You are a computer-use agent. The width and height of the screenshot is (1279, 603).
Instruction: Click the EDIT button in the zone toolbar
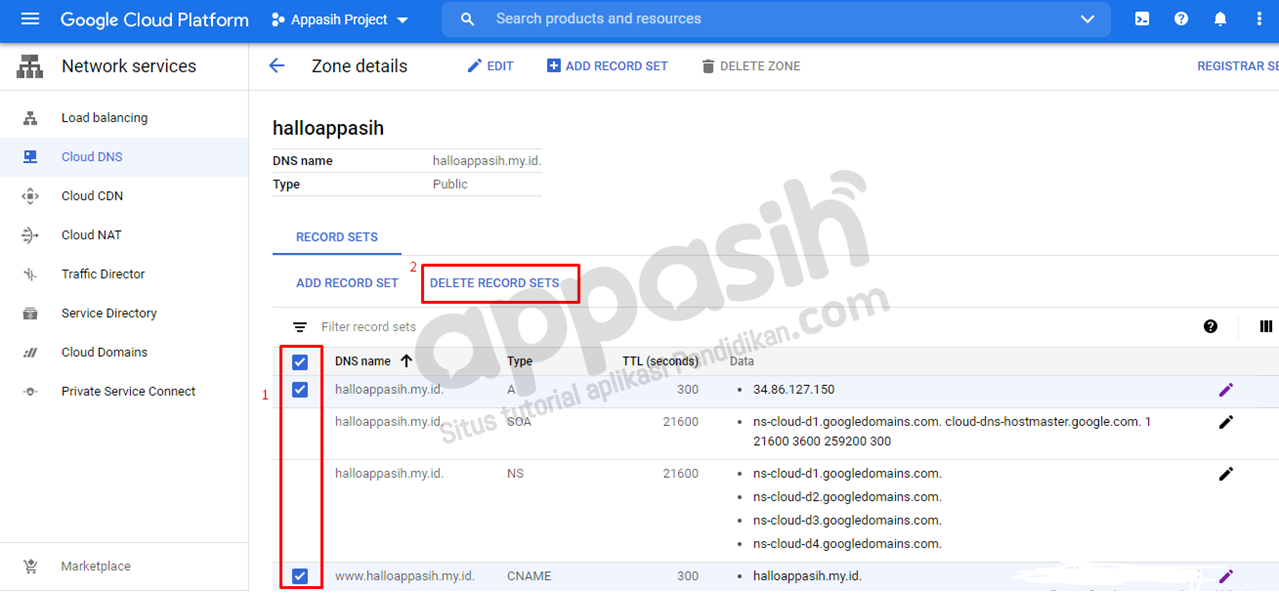[490, 66]
